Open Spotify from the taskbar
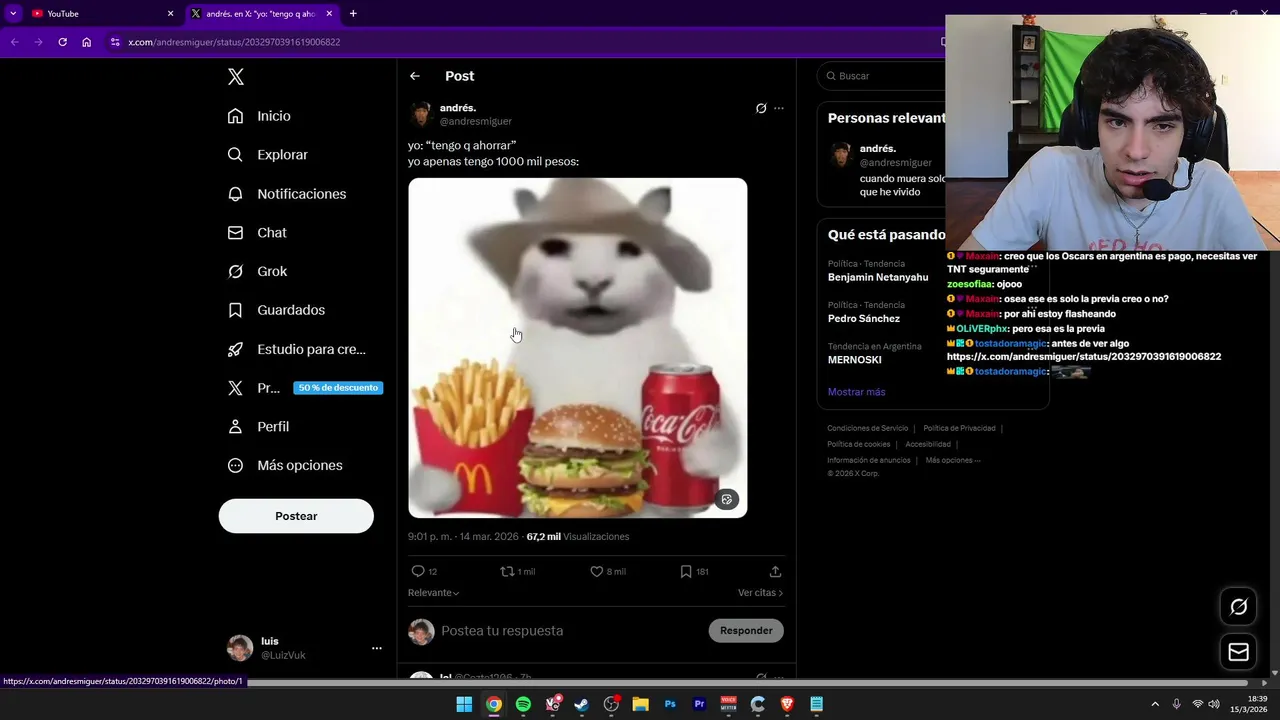 pos(523,704)
